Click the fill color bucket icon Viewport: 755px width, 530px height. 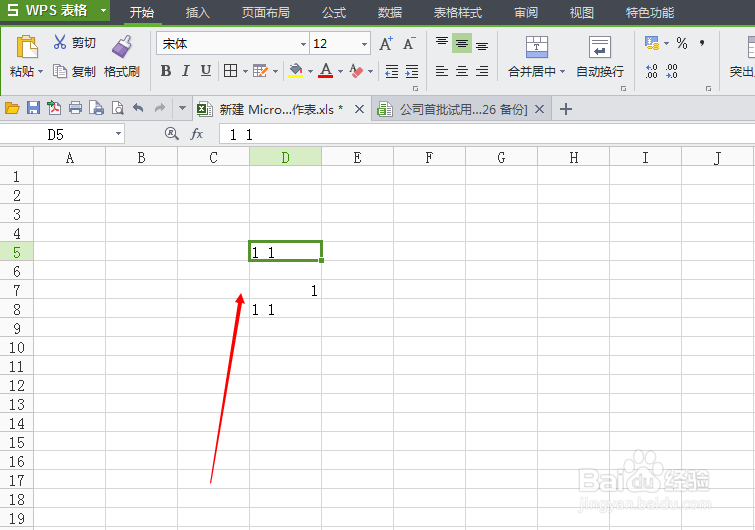coord(296,71)
